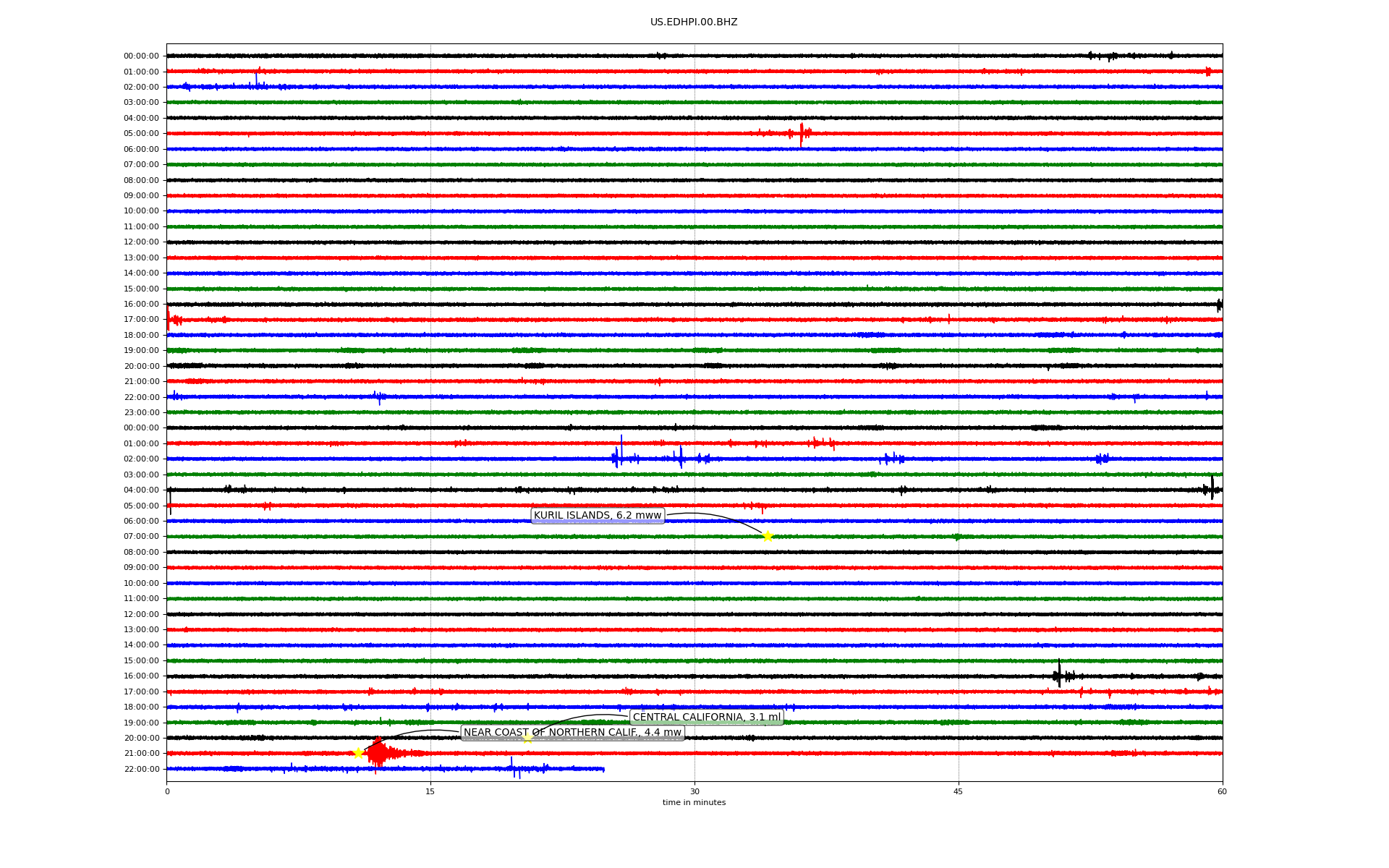
Task: Click the bottom 22:00:00 time label
Action: [x=141, y=770]
